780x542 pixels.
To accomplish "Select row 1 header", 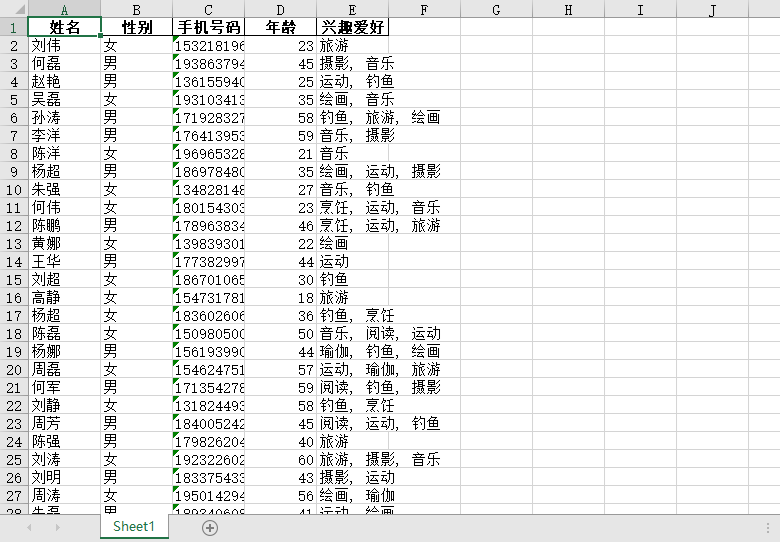I will (14, 28).
